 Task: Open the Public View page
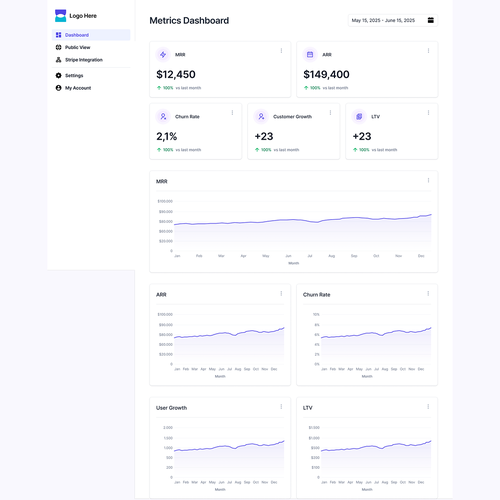91,47
